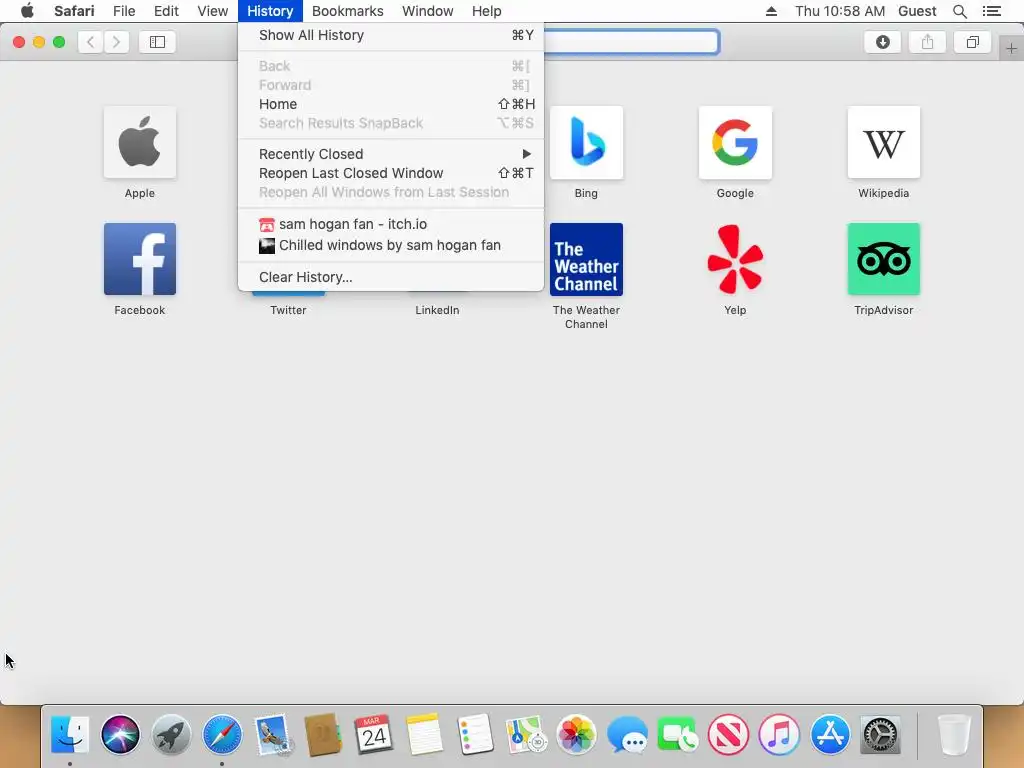
Task: Open App Store in Dock
Action: point(830,734)
